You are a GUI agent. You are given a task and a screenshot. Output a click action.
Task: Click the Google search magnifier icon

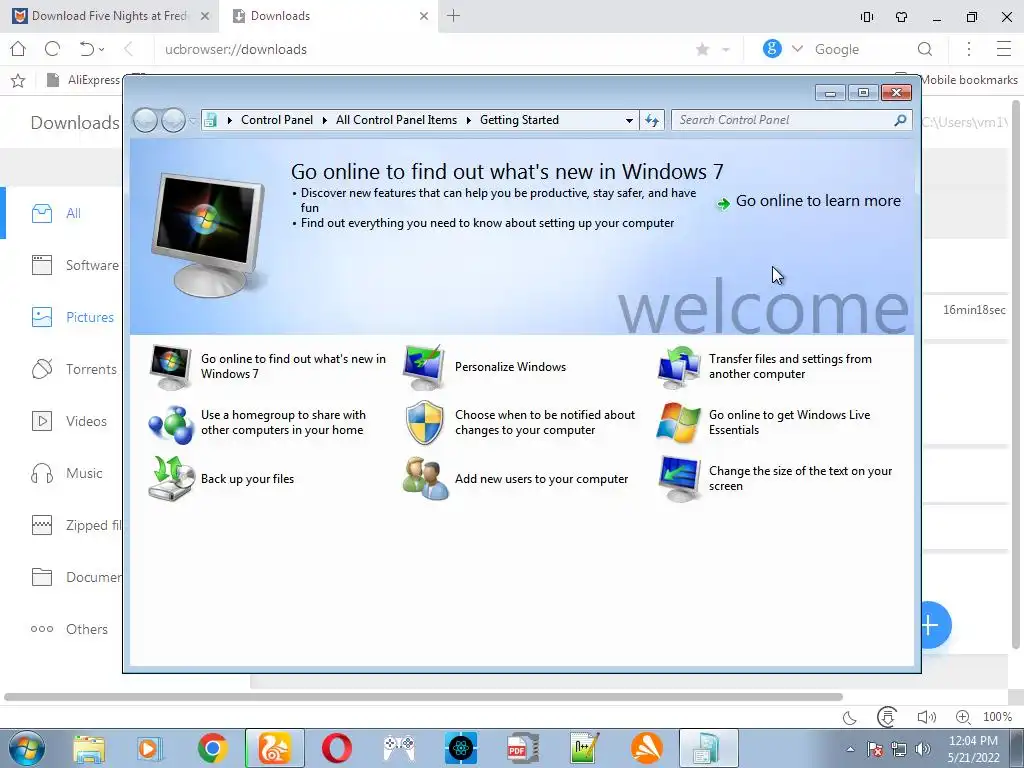925,50
